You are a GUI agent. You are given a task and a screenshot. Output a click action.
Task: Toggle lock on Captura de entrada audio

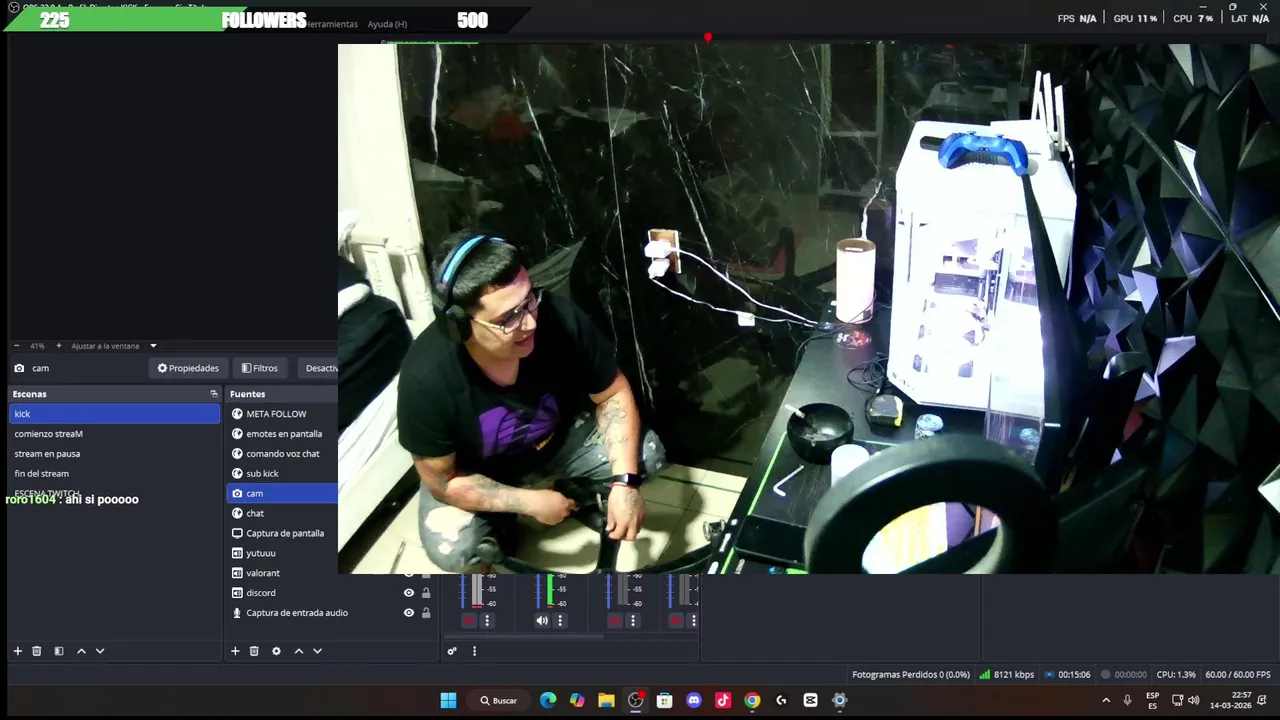tap(426, 613)
